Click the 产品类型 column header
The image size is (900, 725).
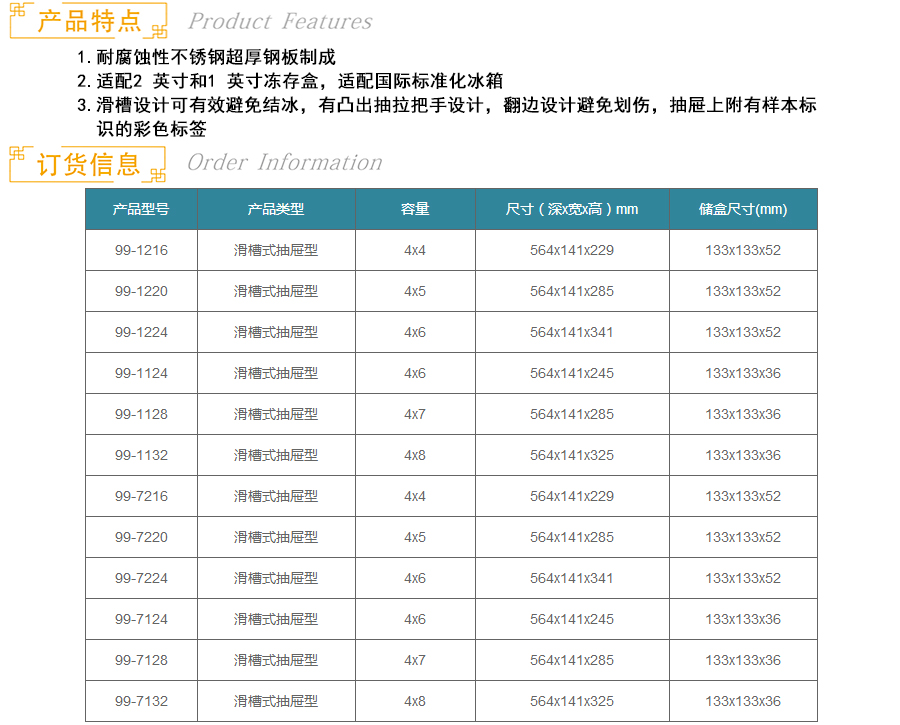point(276,209)
